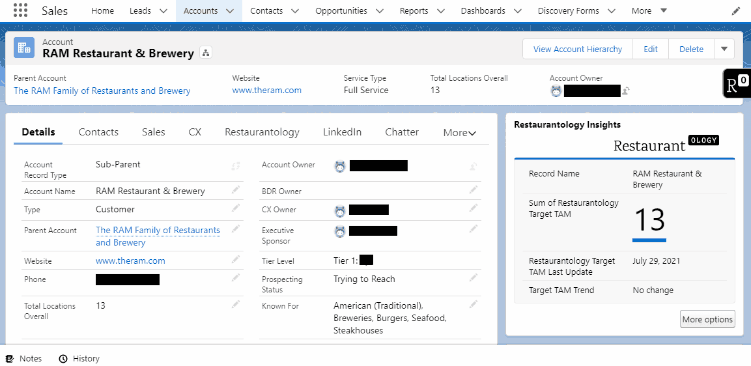Expand the Leads menu chevron

pyautogui.click(x=163, y=11)
